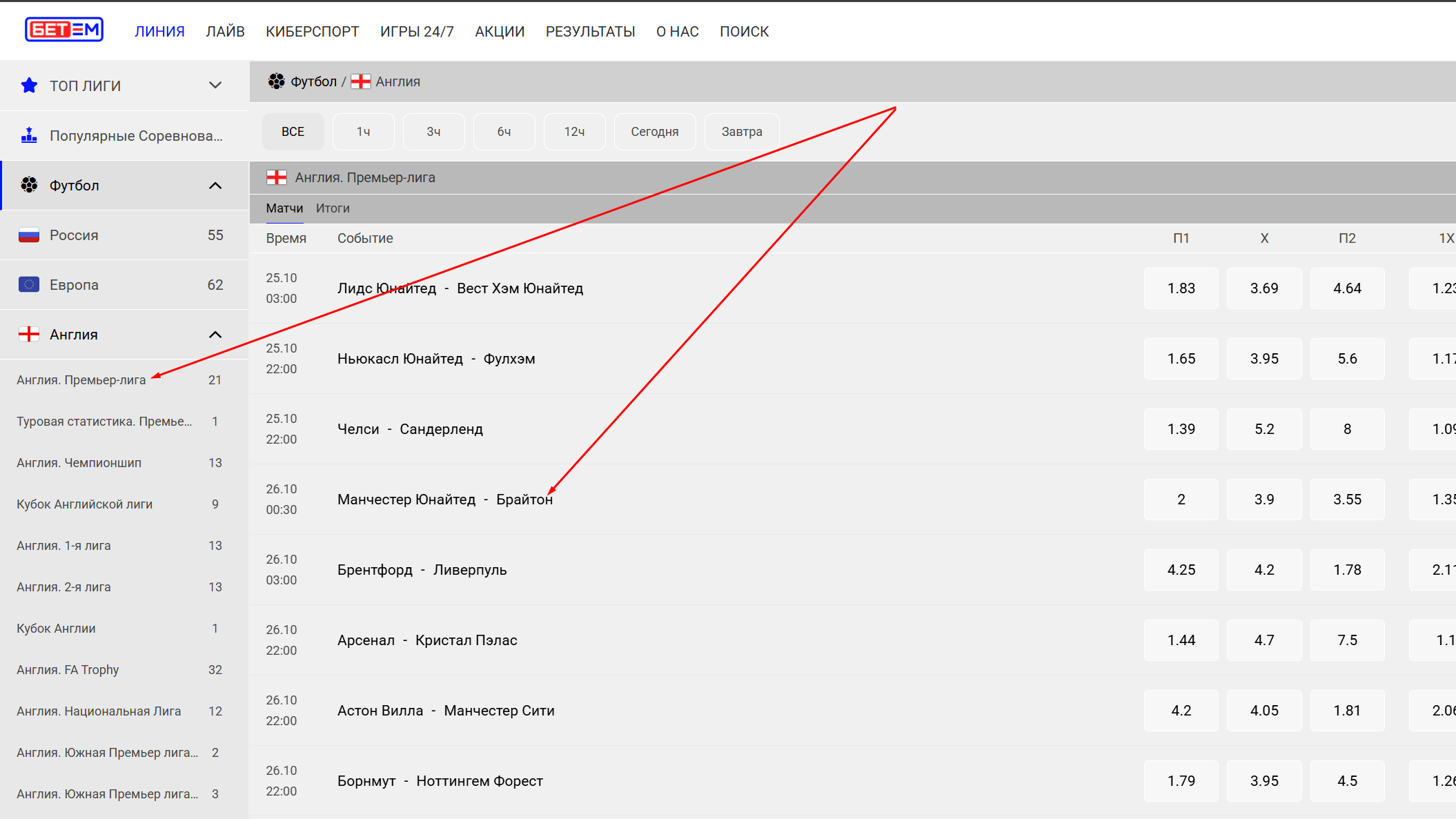Bet on Челси win odds 1.39
Image resolution: width=1456 pixels, height=819 pixels.
tap(1181, 429)
